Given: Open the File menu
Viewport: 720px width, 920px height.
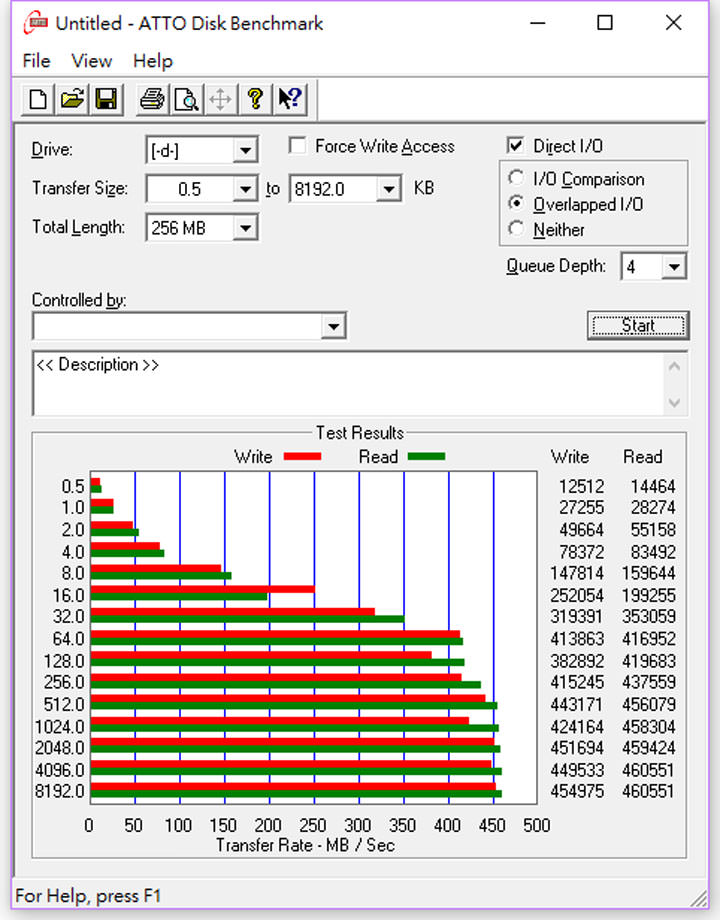Looking at the screenshot, I should (x=36, y=61).
